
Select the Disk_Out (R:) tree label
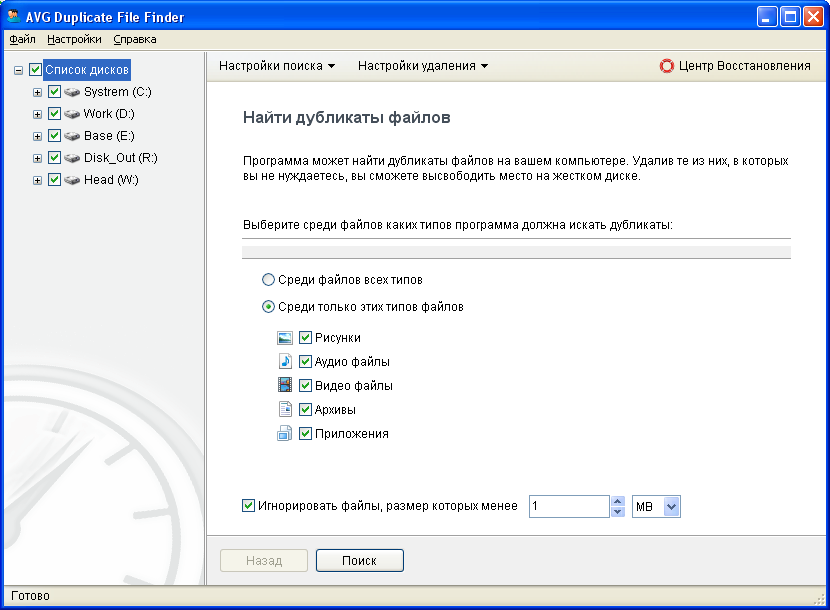[121, 158]
